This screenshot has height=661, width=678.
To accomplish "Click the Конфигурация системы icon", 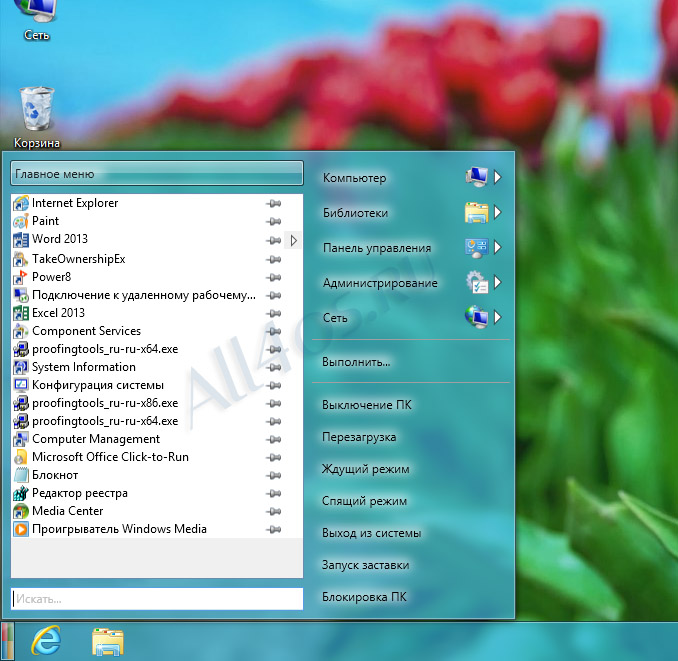I will tap(21, 385).
